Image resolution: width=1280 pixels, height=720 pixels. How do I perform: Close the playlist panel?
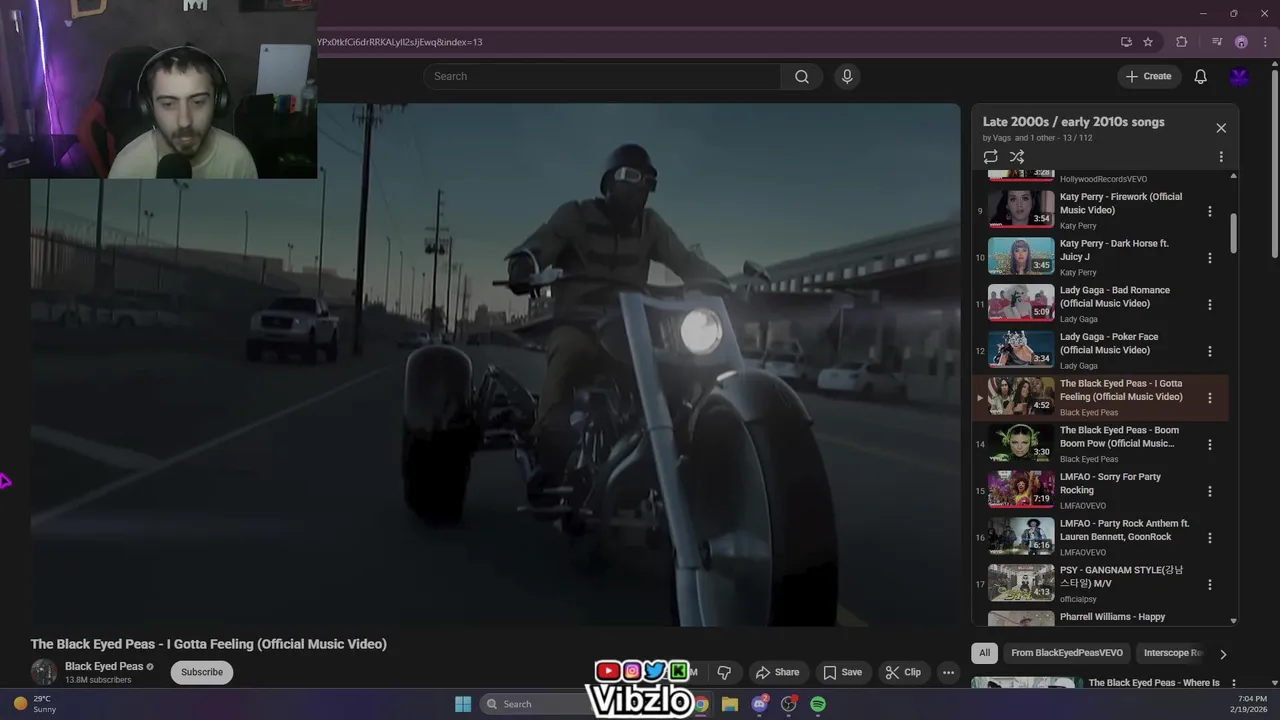1221,128
